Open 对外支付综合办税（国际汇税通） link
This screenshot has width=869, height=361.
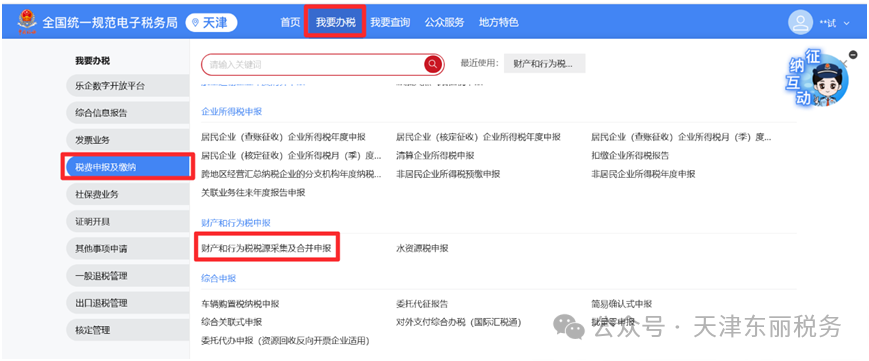(x=459, y=322)
